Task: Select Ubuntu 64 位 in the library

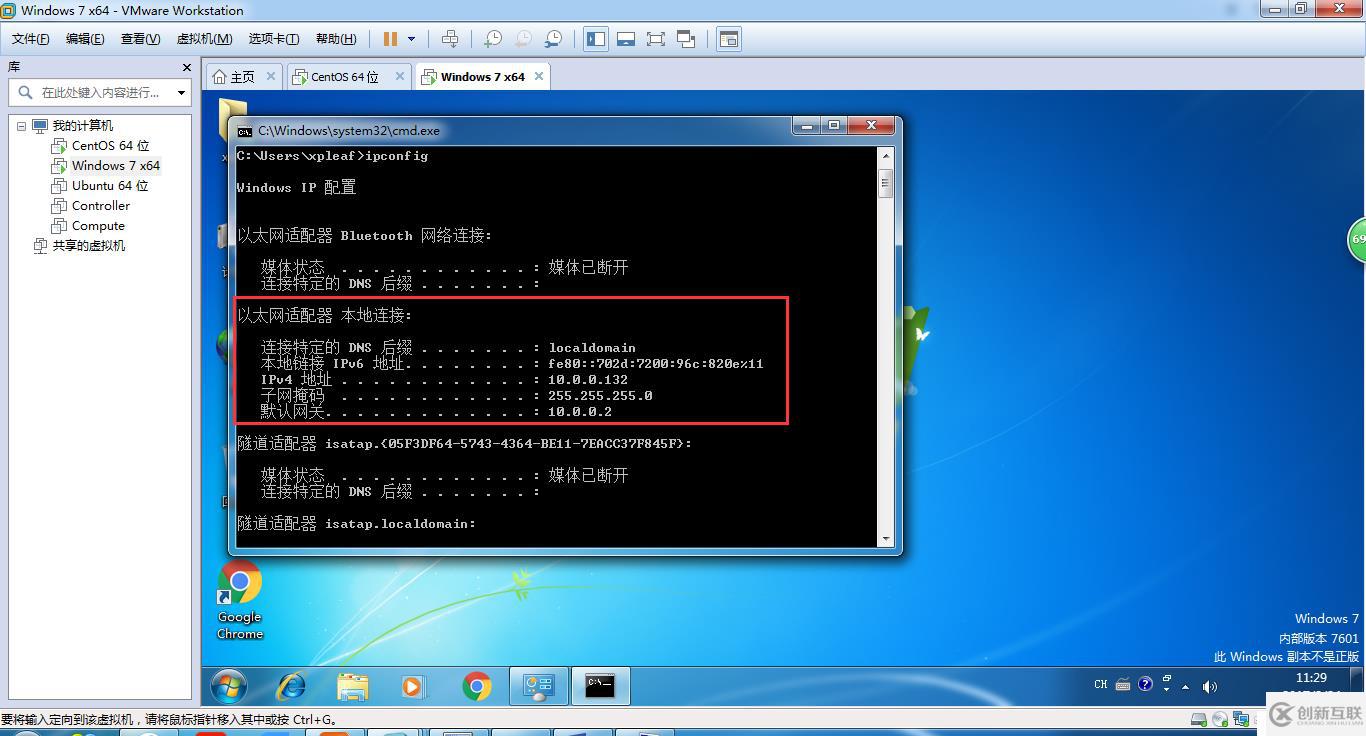Action: [110, 186]
